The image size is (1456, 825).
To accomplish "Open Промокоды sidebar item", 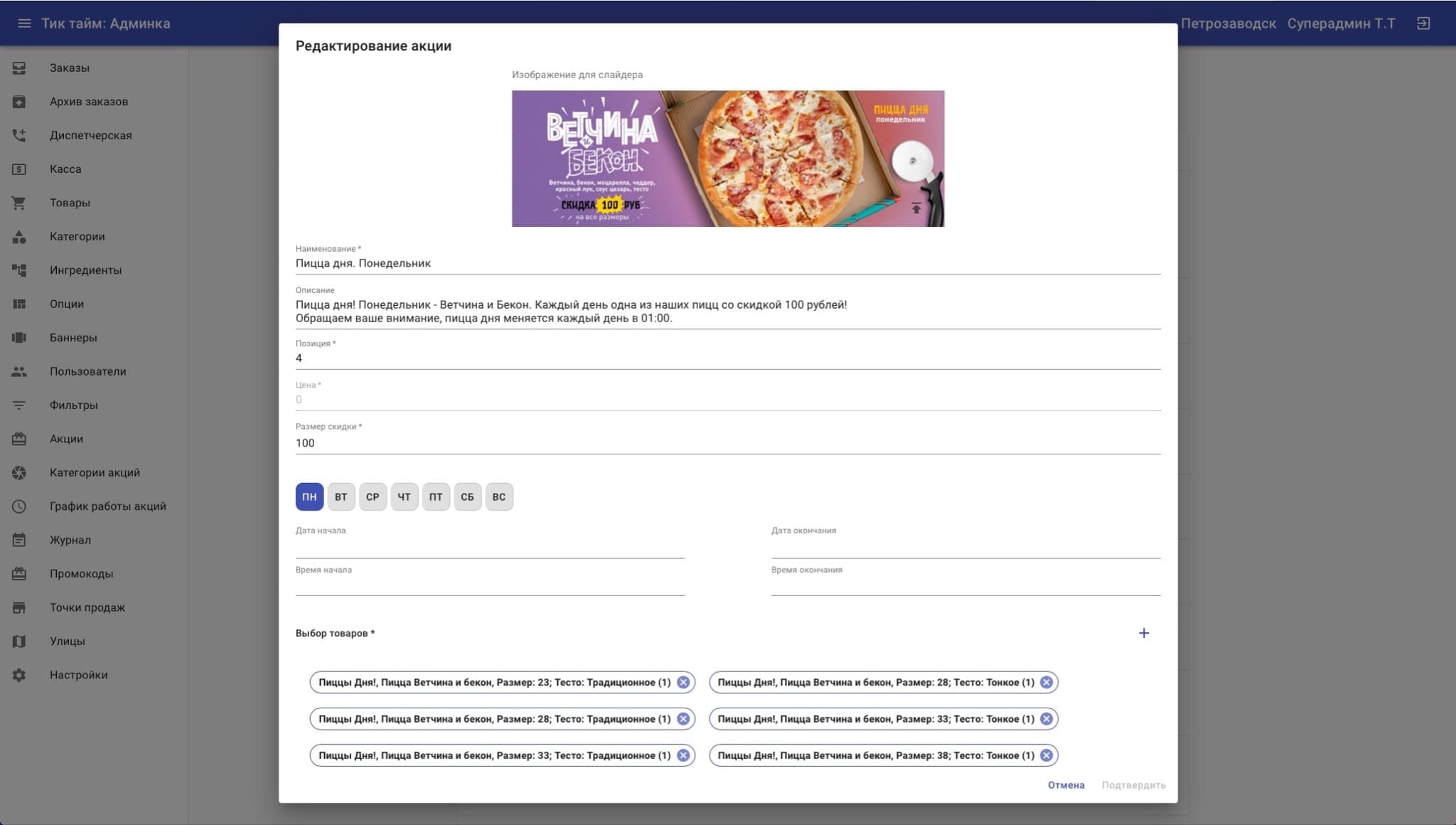I will (x=81, y=574).
